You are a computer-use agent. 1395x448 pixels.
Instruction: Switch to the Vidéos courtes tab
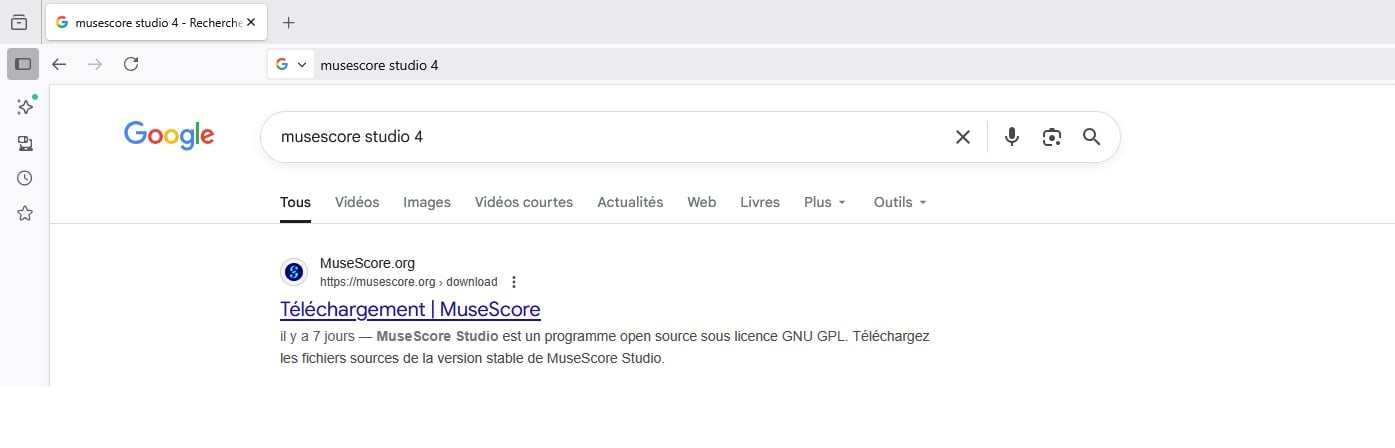click(524, 202)
